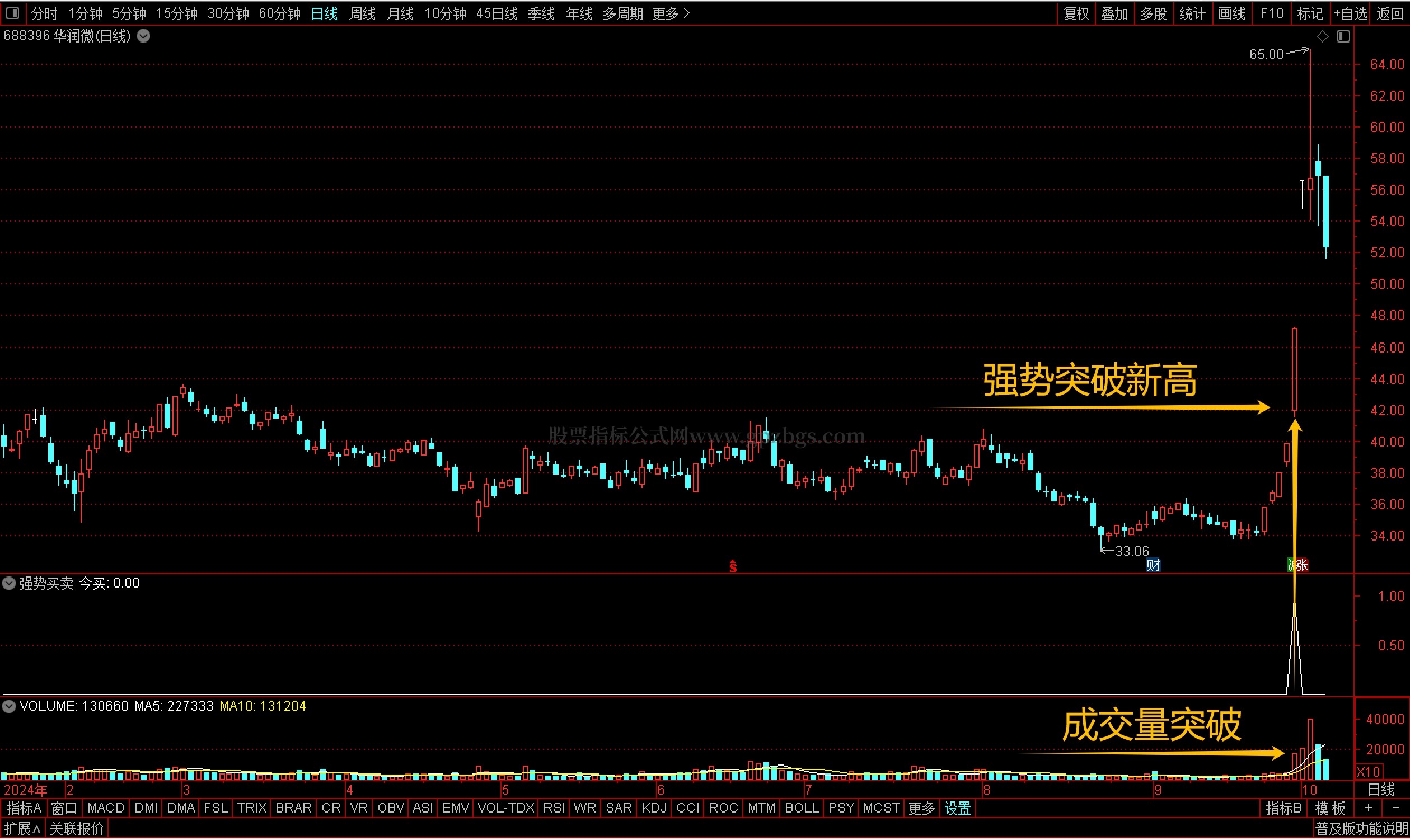Click the red S marker on chart
Screen dimensions: 1410x840
pyautogui.click(x=733, y=566)
